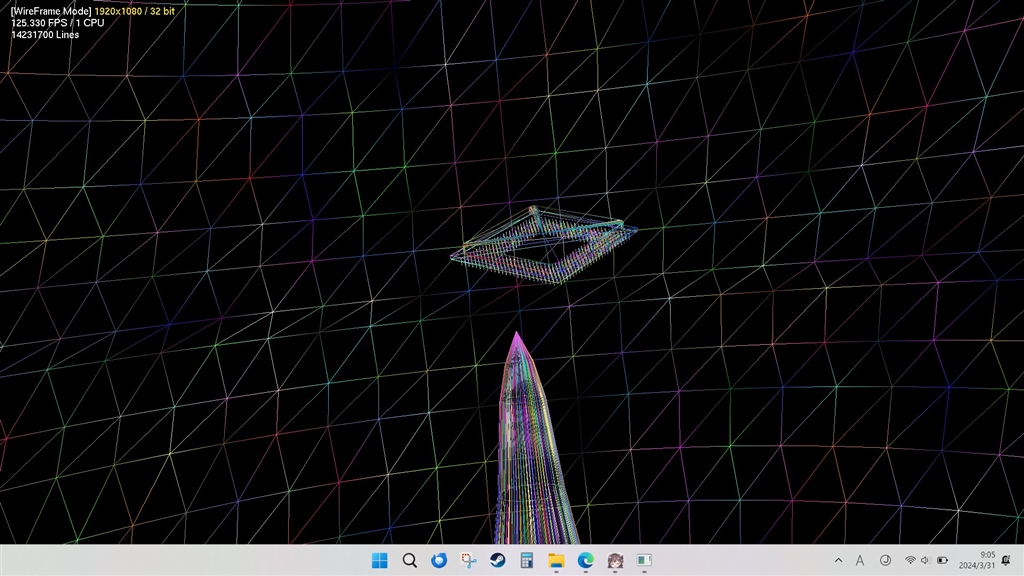1024x576 pixels.
Task: Switch to Microsoft Edge on the taskbar
Action: [586, 560]
